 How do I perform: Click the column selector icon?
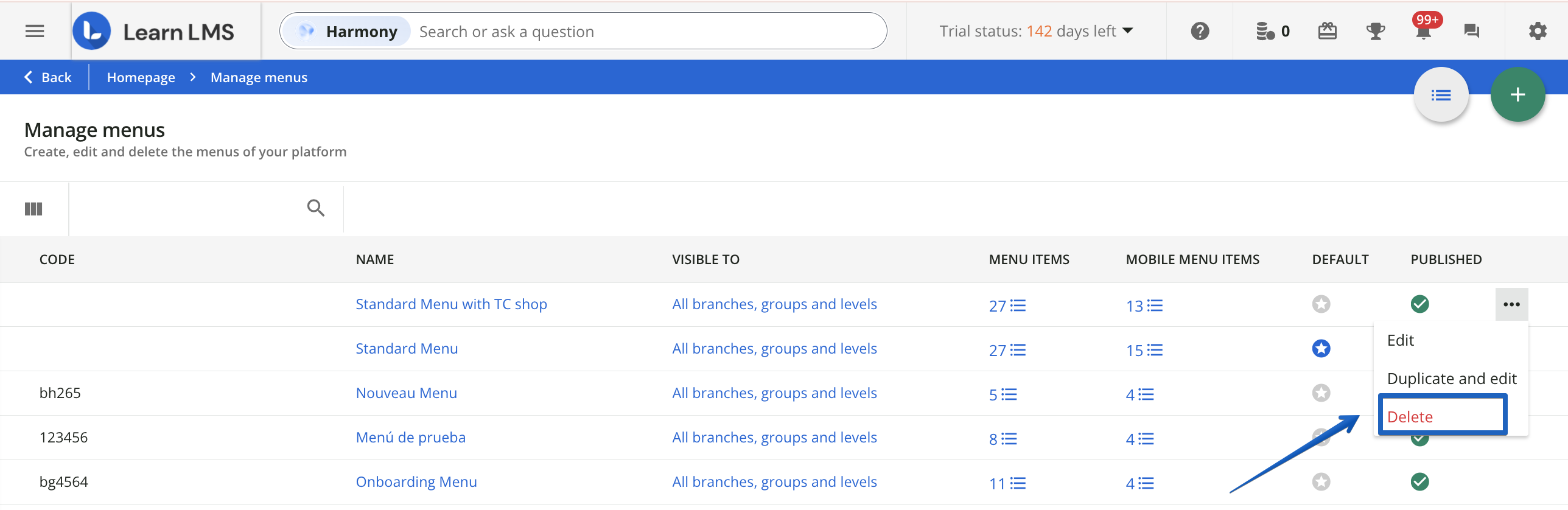coord(33,209)
